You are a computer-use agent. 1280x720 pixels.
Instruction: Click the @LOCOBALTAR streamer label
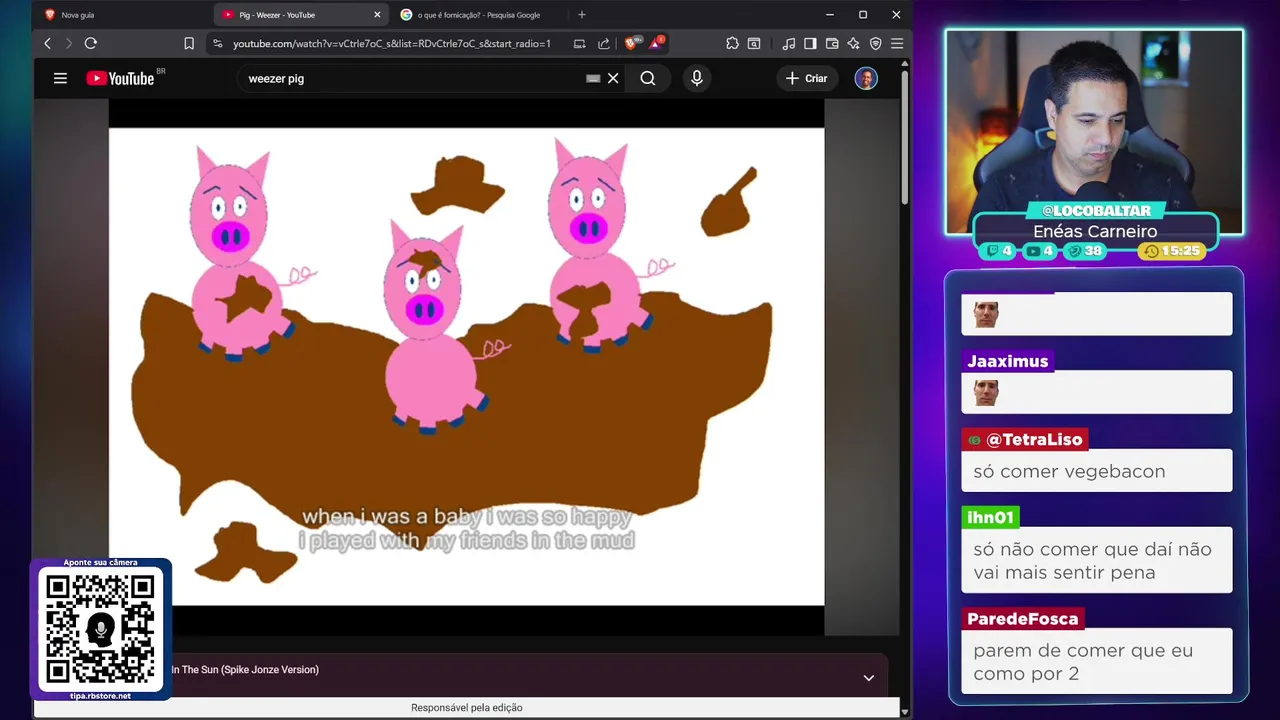coord(1096,211)
